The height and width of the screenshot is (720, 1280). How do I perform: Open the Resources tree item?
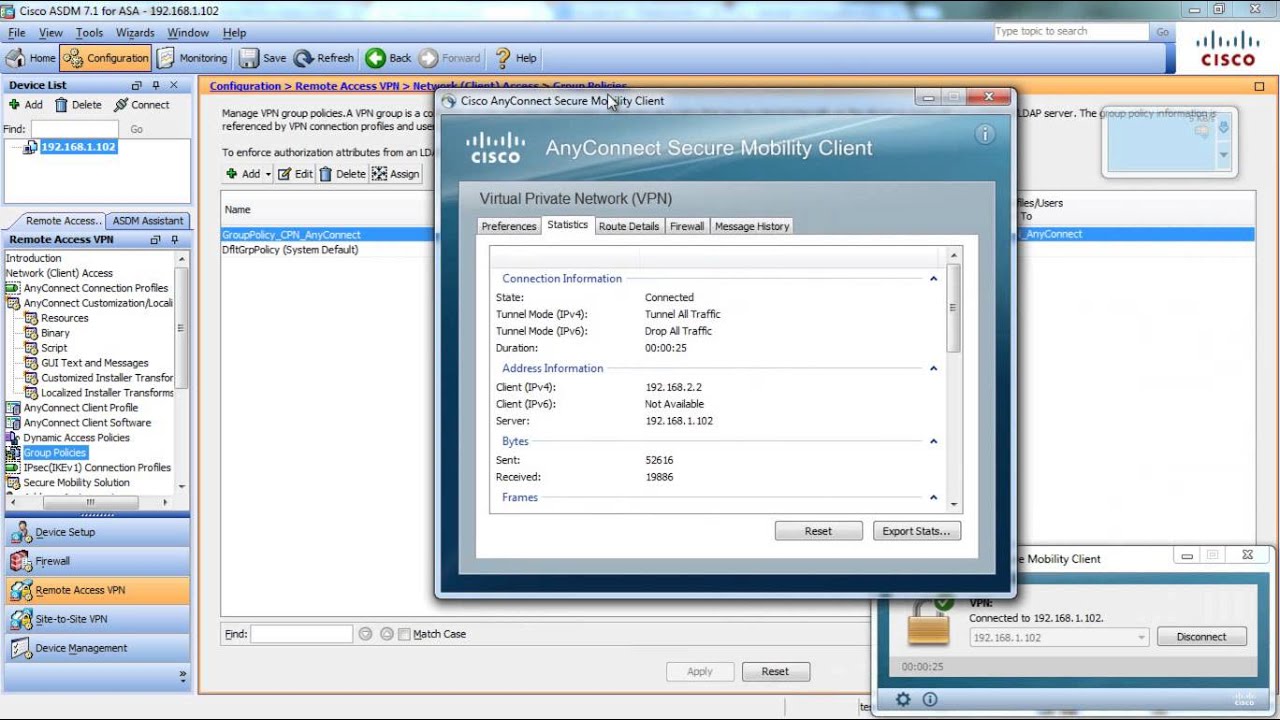(57, 318)
